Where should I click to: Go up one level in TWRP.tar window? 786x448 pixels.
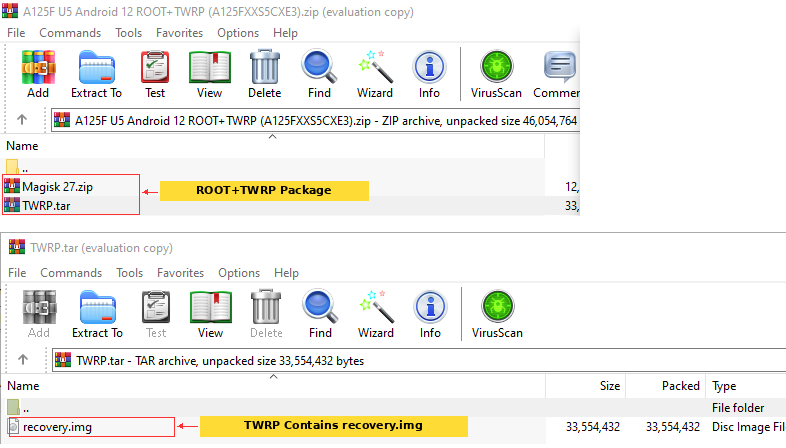[x=23, y=360]
